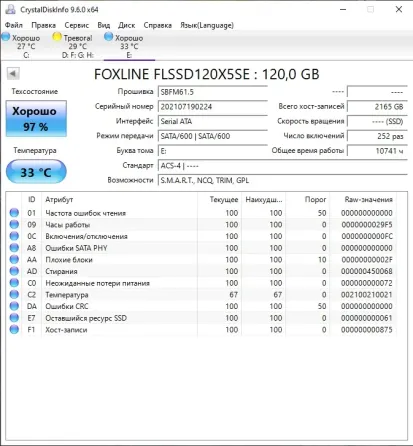Click the ID column header
The width and height of the screenshot is (413, 446).
[x=32, y=200]
